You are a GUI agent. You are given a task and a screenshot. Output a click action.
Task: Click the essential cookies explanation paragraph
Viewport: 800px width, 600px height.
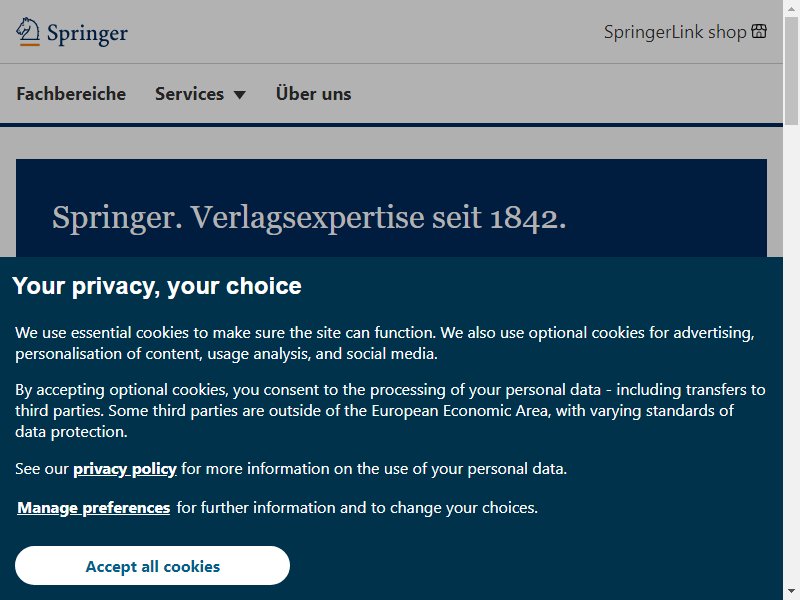coord(385,343)
